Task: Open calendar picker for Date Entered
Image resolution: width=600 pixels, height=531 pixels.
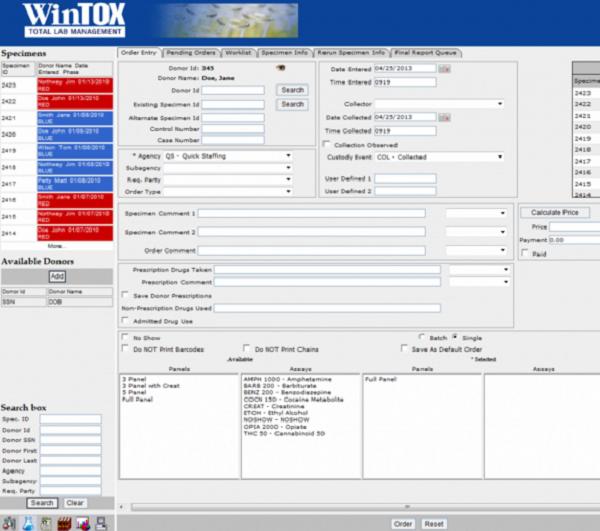Action: [444, 69]
